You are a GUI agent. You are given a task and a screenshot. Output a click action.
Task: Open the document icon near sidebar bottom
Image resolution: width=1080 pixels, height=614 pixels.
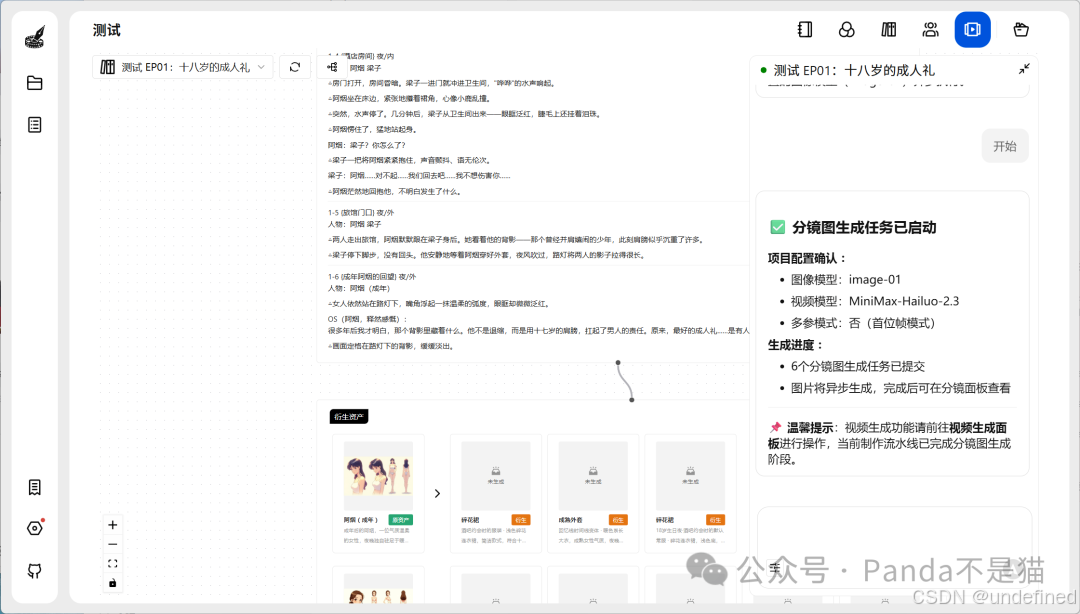point(34,487)
